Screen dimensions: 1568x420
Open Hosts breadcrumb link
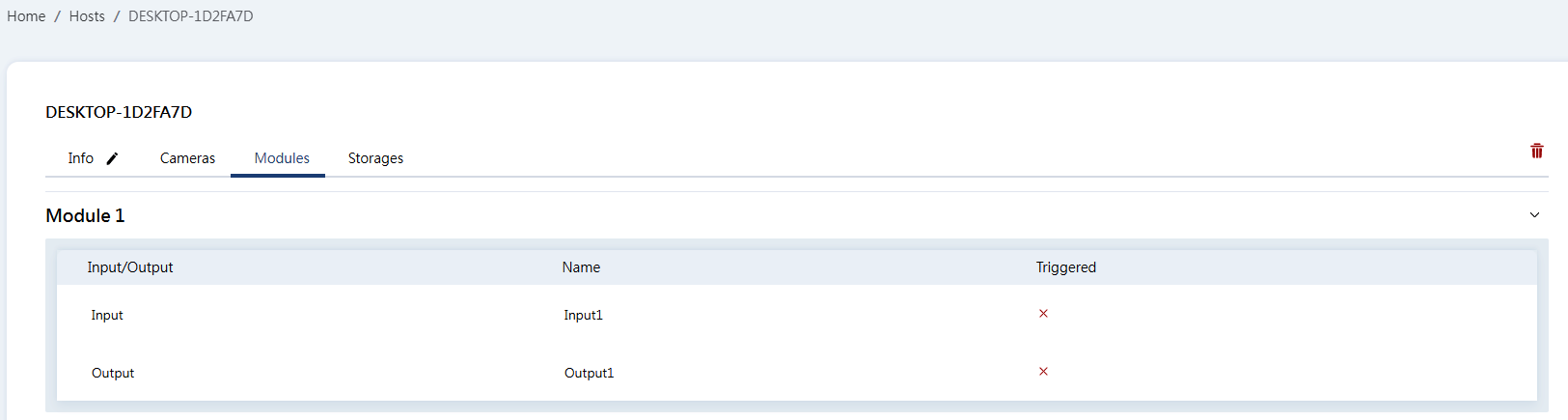click(x=87, y=16)
